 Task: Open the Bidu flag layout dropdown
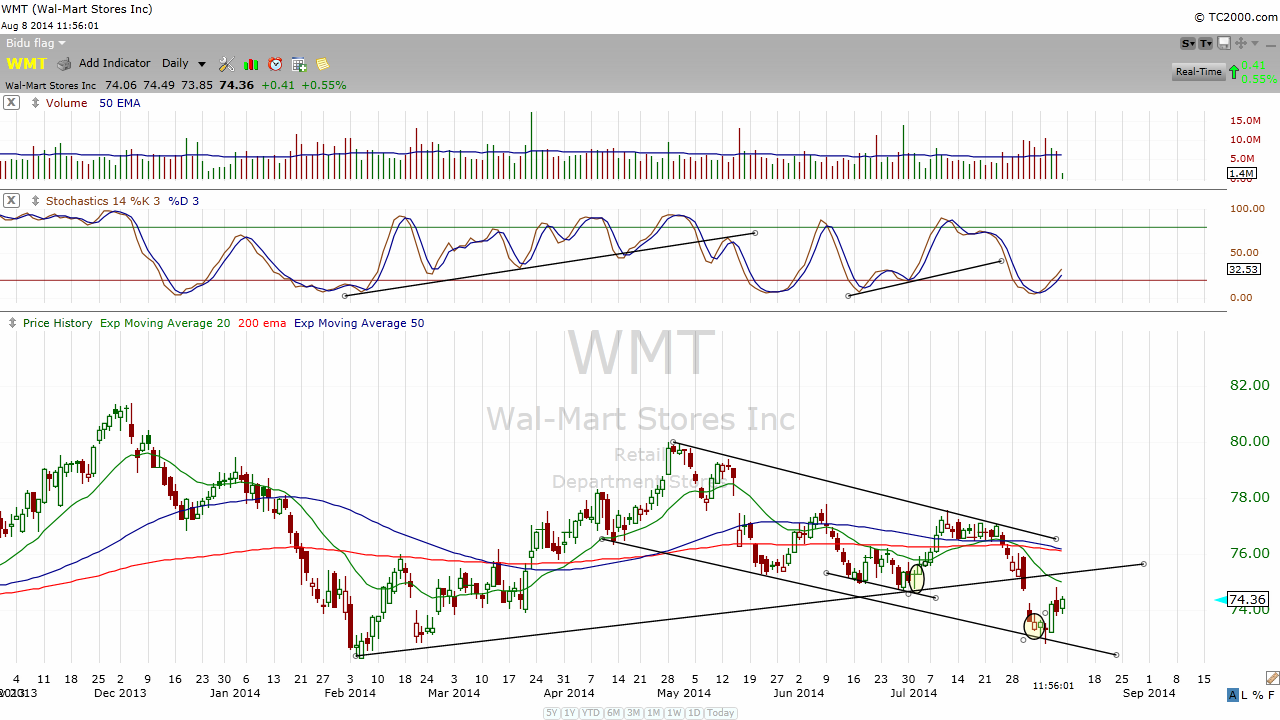(x=36, y=43)
